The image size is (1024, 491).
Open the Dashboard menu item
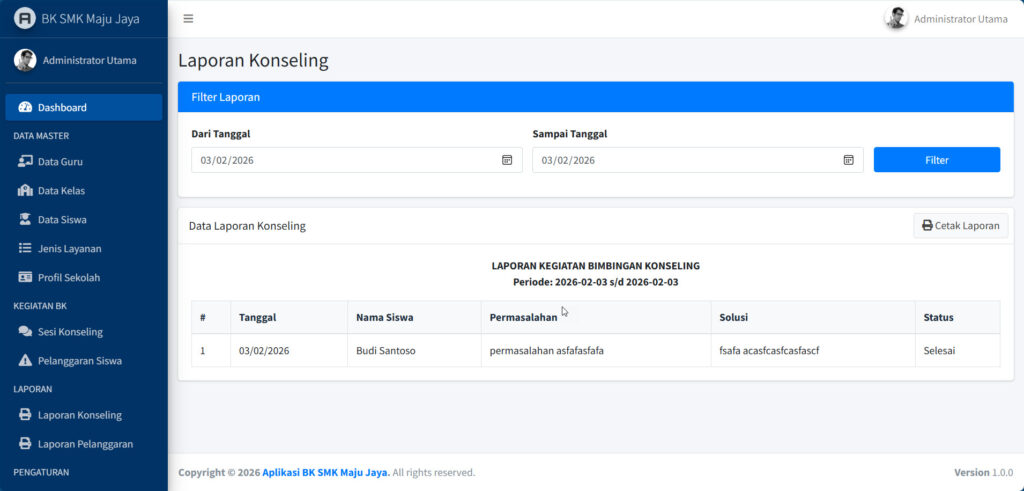click(84, 107)
